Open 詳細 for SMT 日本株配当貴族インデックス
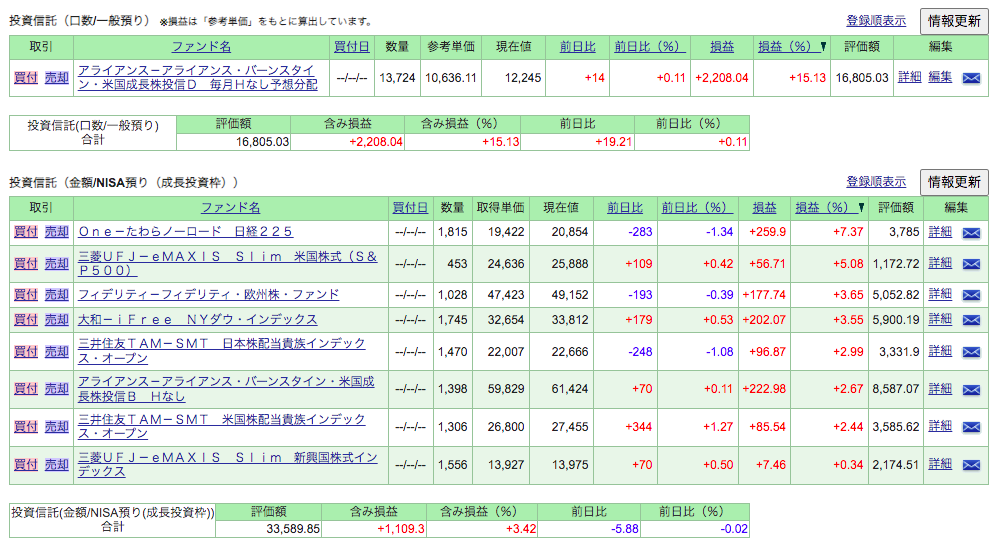 940,351
